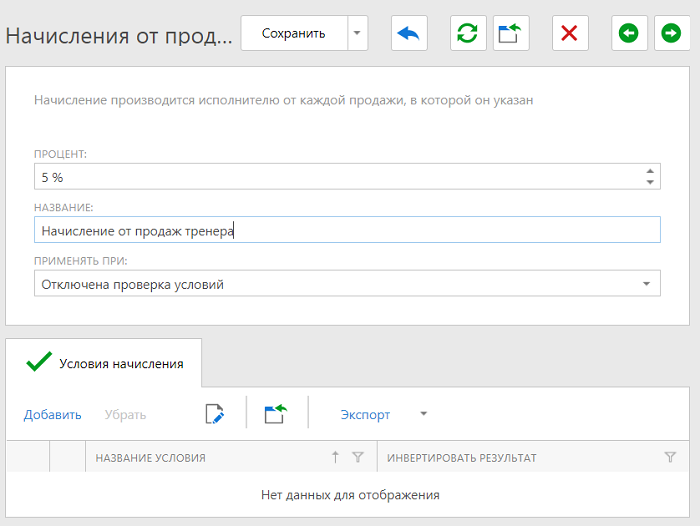Sort by Название условия column header
Viewport: 700px width, 526px height.
tap(150, 458)
